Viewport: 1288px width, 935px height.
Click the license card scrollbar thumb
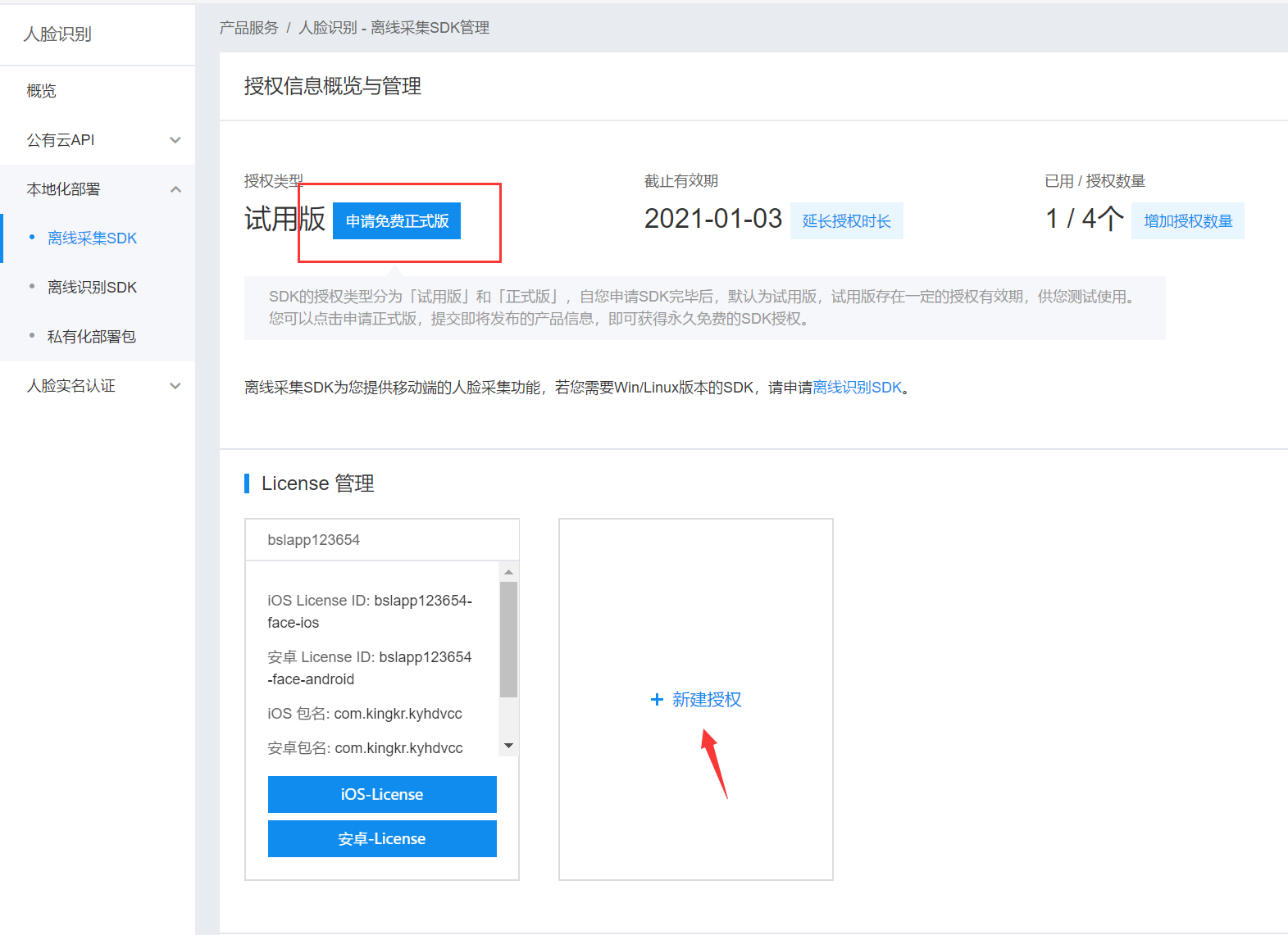(x=509, y=639)
